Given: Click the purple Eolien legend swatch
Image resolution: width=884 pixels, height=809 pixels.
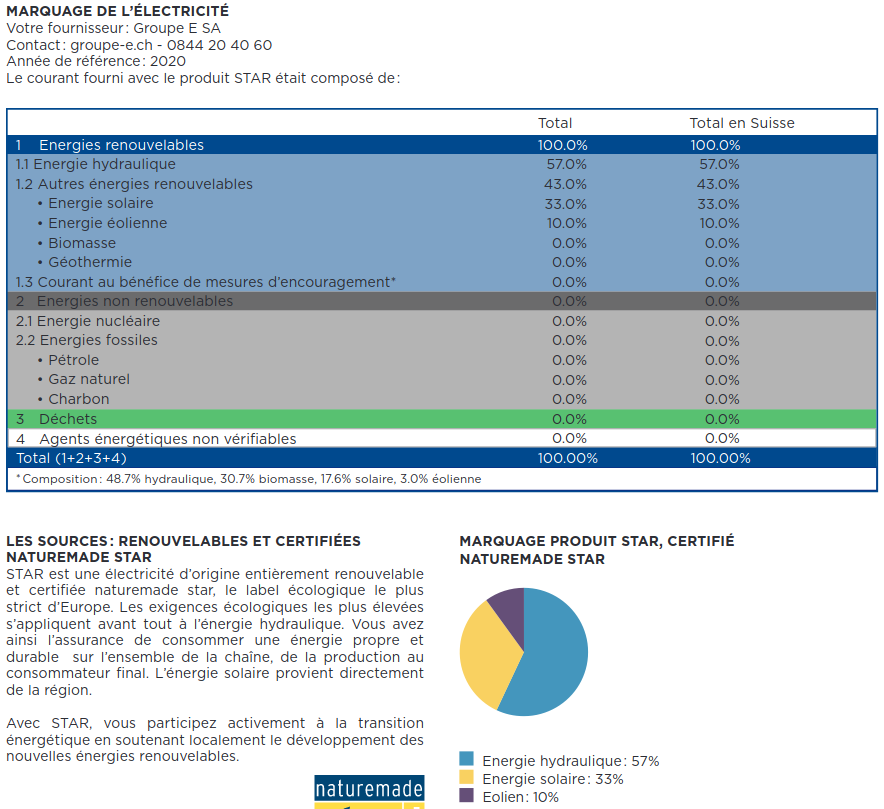Looking at the screenshot, I should point(466,795).
